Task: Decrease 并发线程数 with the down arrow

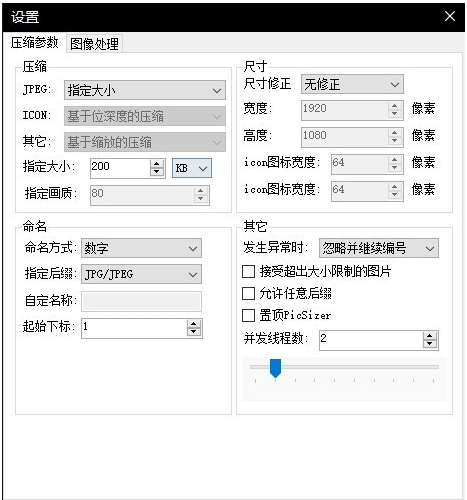Action: coord(430,344)
